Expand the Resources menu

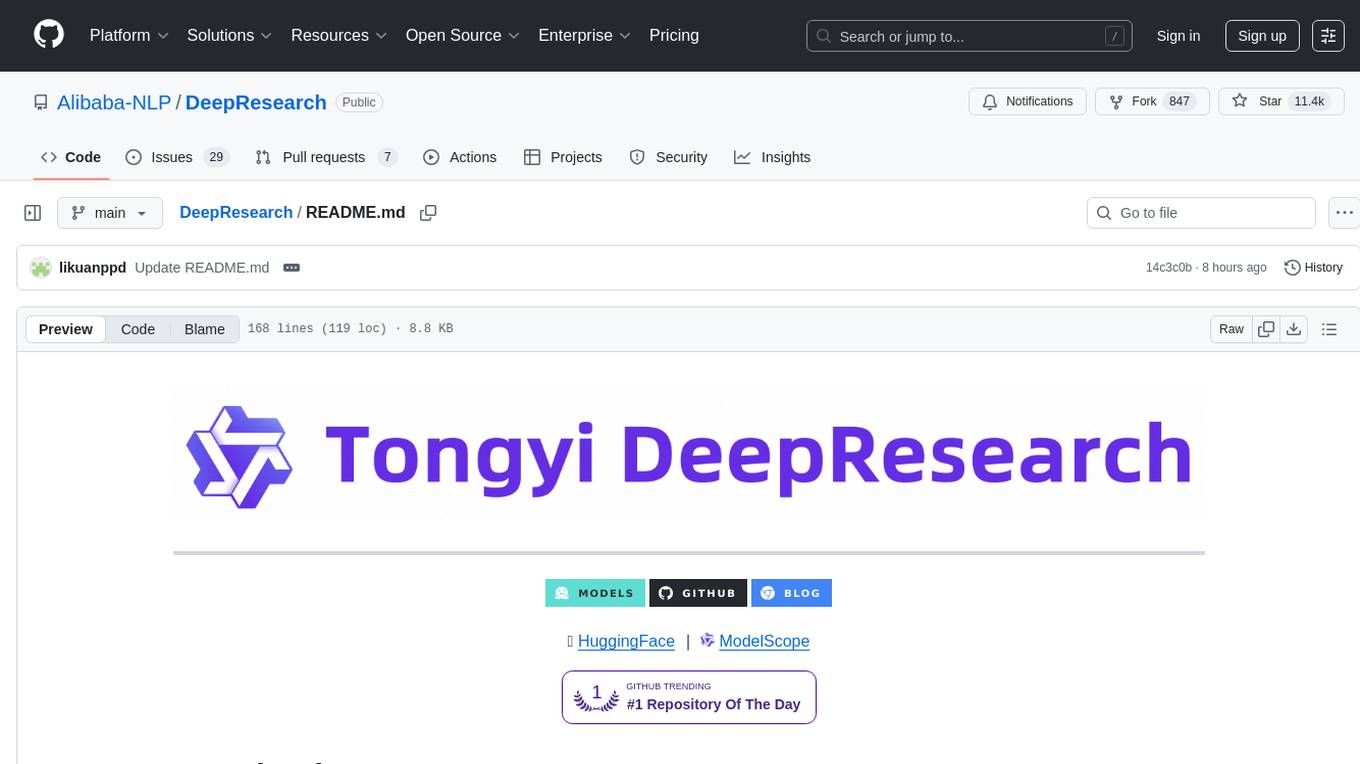pyautogui.click(x=339, y=35)
